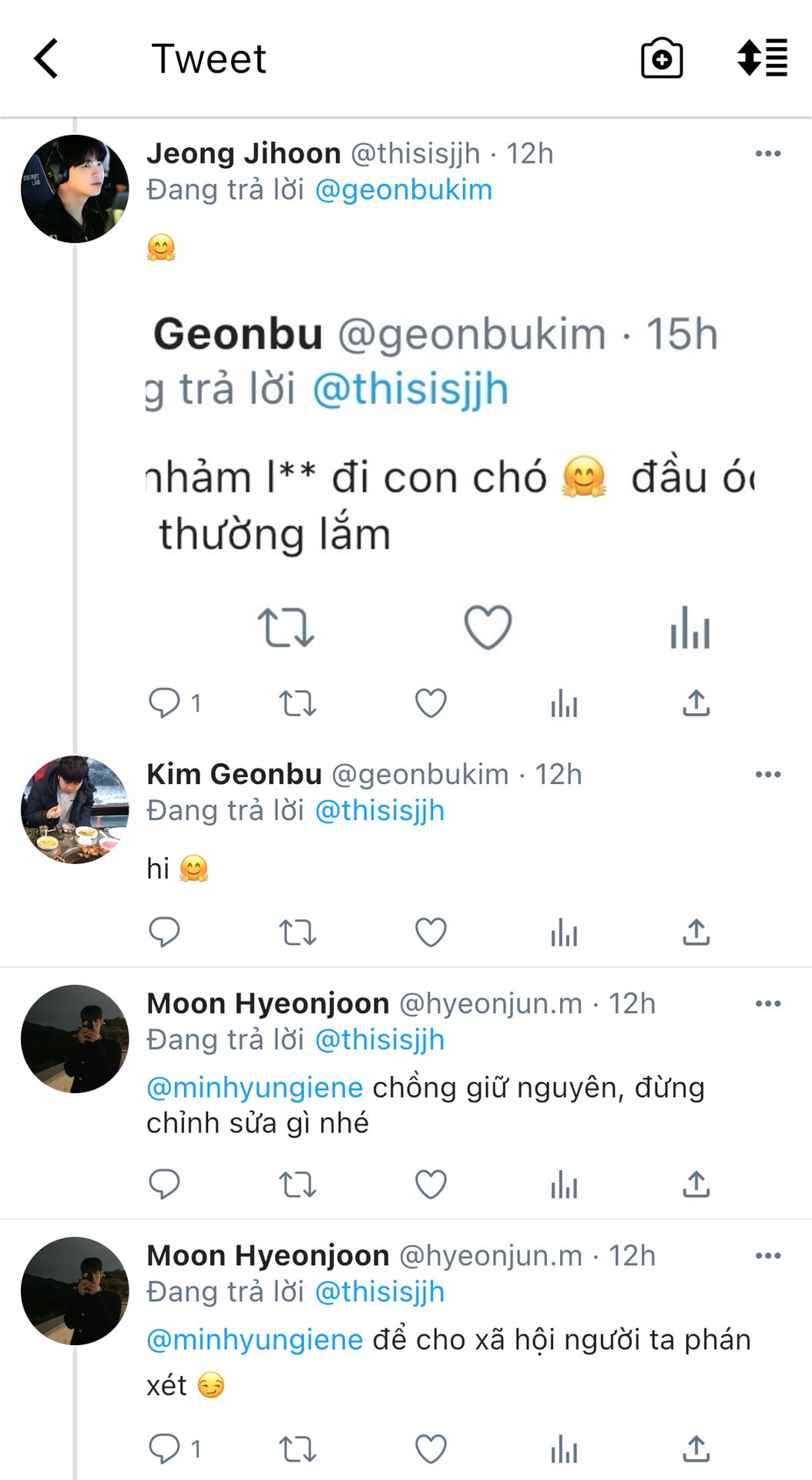
Task: Reply to Jeong Jihoon's tweet
Action: coord(163,703)
